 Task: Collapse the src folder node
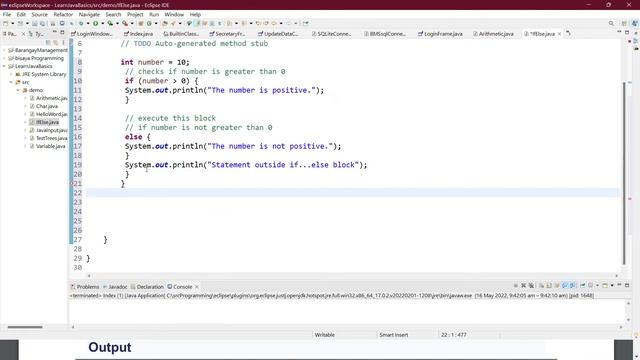[11, 82]
